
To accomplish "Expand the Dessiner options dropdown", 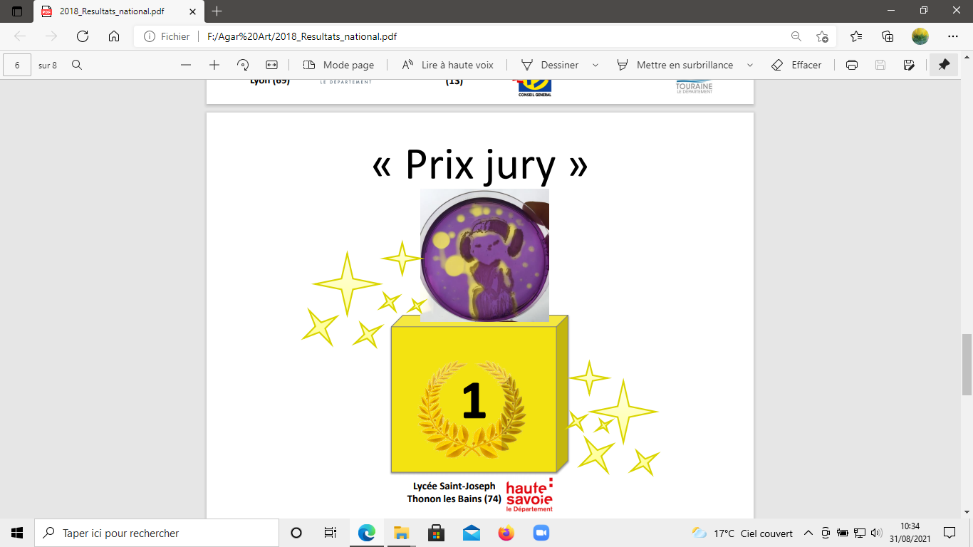I will [595, 65].
